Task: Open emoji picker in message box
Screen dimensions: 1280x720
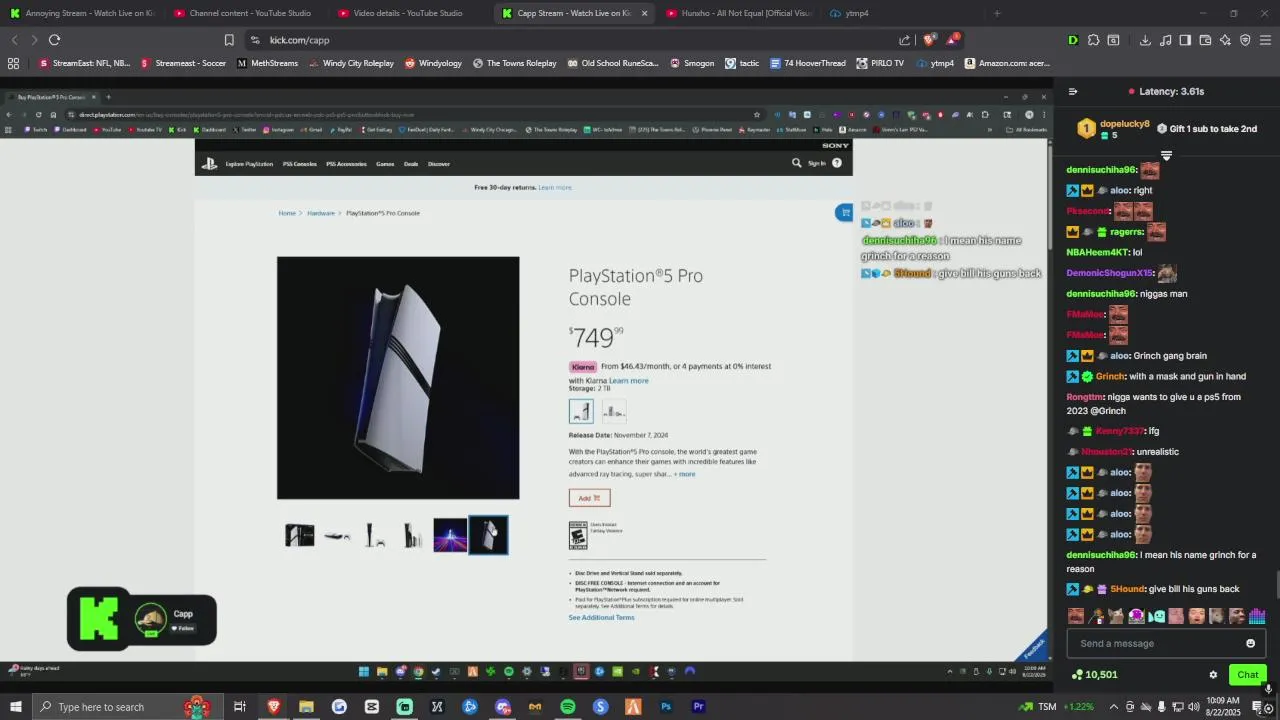Action: pyautogui.click(x=1250, y=643)
